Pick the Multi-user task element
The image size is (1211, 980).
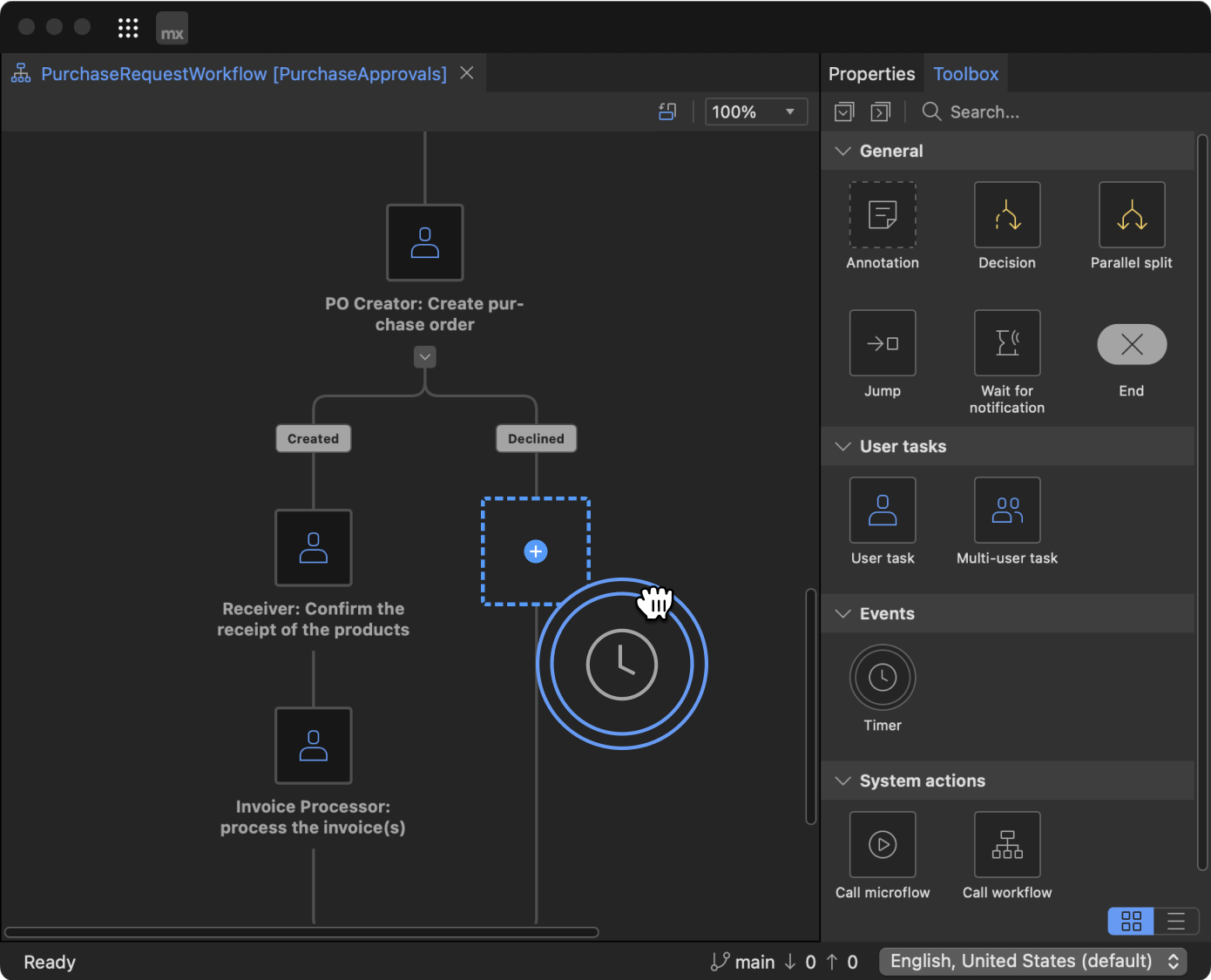(x=1006, y=510)
